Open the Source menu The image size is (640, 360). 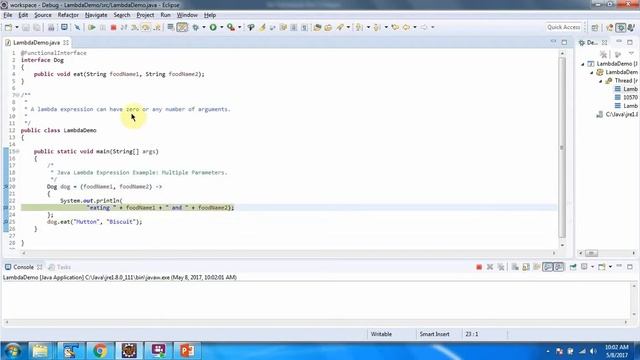pyautogui.click(x=43, y=15)
